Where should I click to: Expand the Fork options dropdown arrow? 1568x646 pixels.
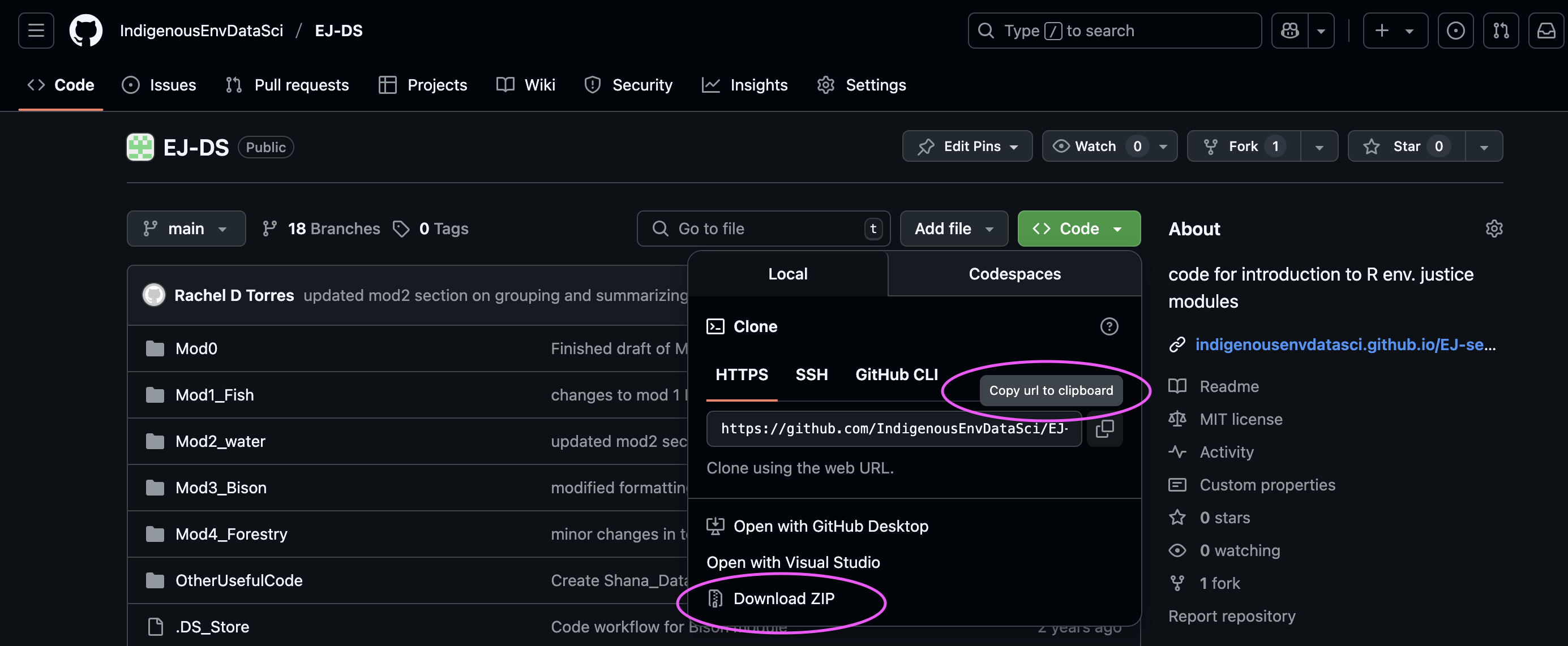point(1319,146)
